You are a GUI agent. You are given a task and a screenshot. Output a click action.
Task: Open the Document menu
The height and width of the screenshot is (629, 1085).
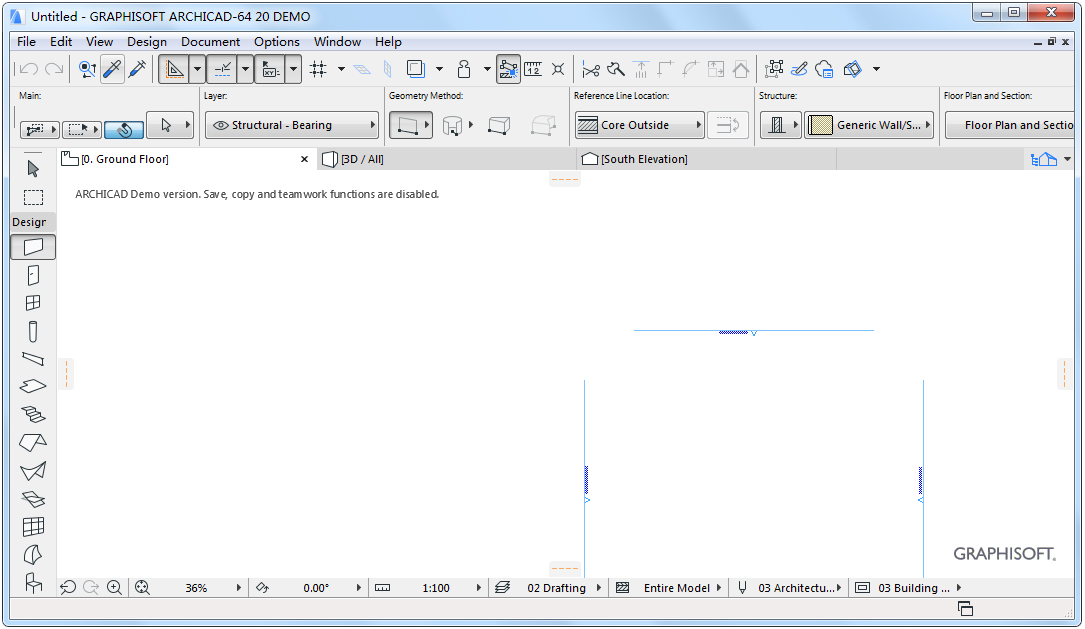pos(210,42)
